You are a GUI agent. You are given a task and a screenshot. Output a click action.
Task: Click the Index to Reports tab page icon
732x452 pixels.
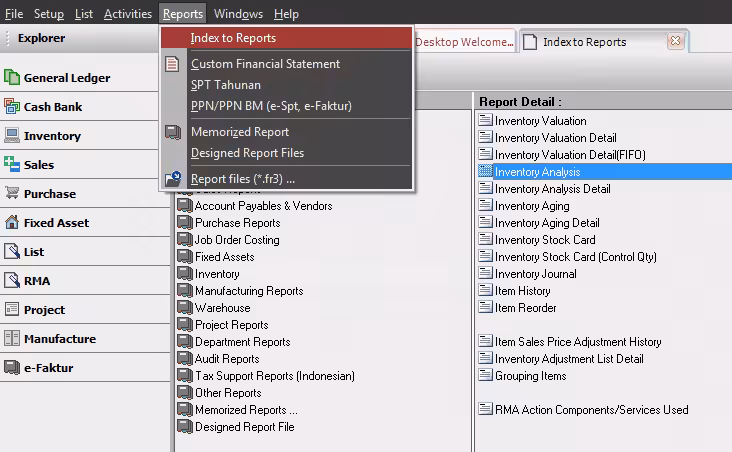click(x=530, y=42)
